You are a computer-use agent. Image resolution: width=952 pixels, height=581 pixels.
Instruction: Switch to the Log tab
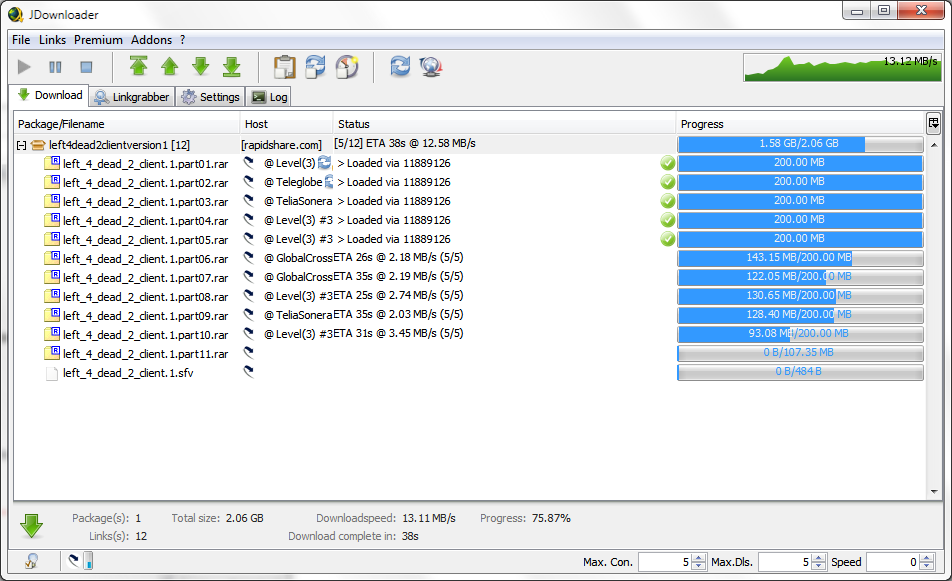pos(269,97)
